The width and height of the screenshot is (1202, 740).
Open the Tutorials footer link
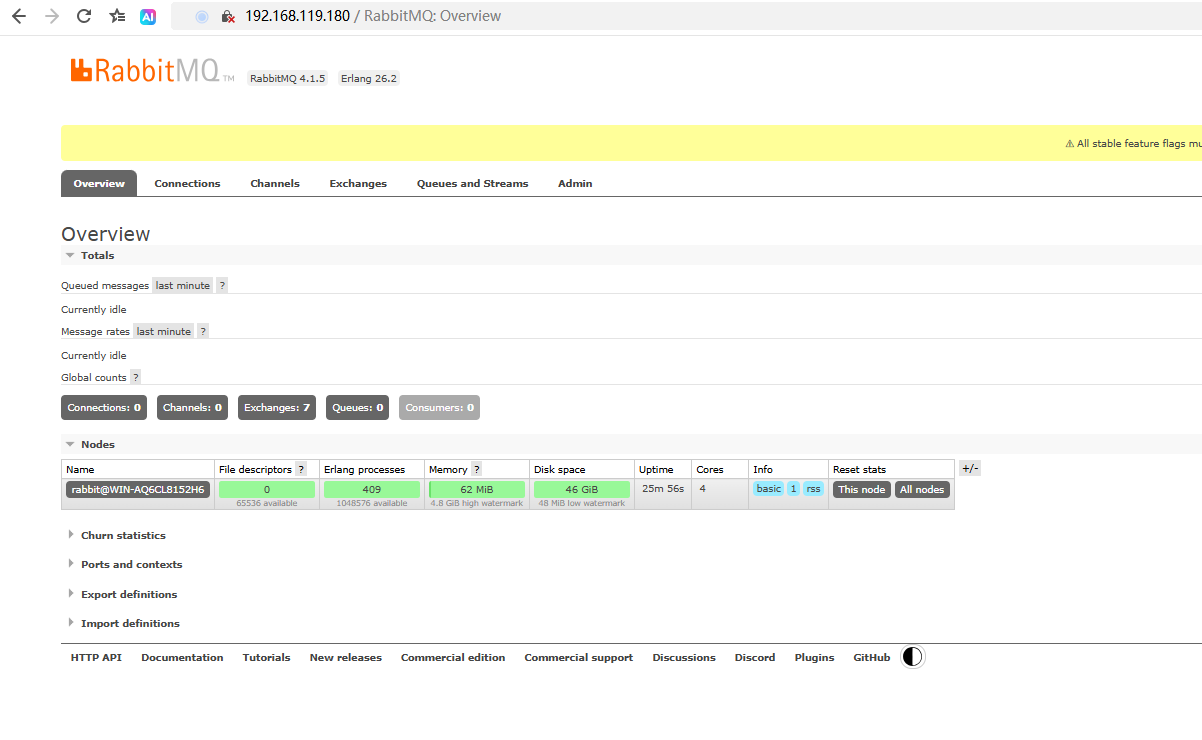[266, 658]
